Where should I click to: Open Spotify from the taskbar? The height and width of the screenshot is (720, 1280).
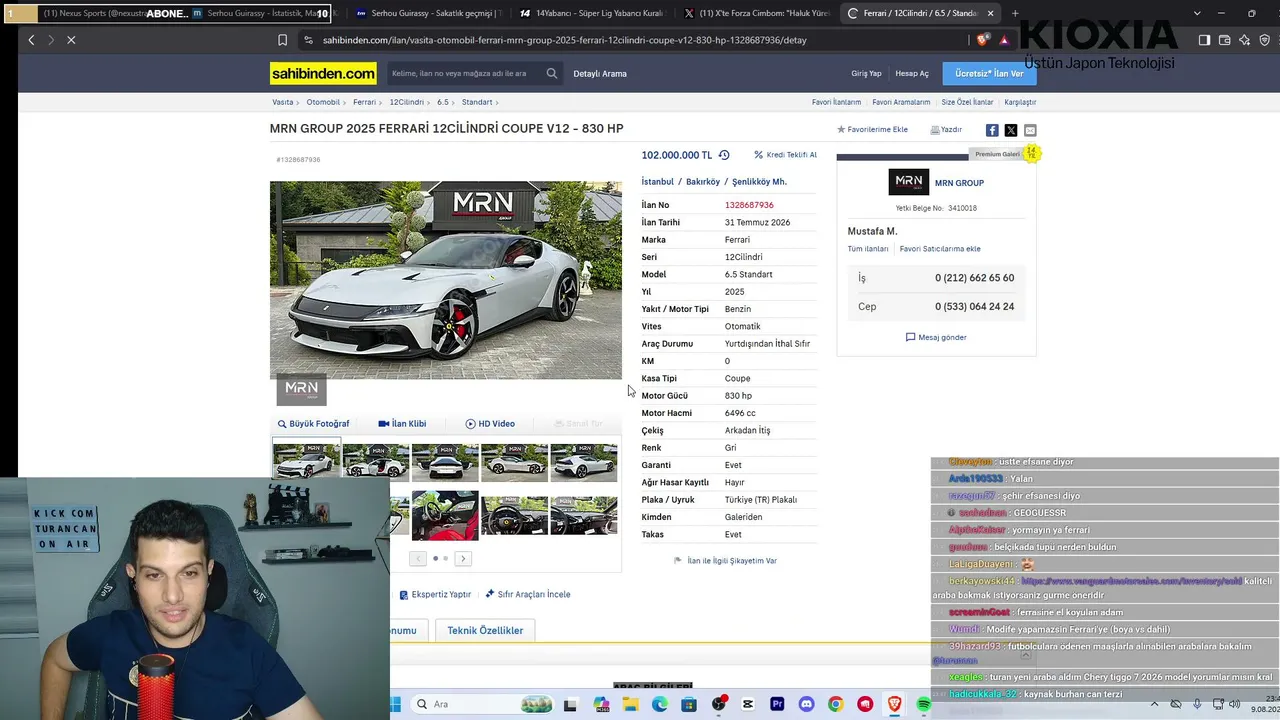(923, 705)
